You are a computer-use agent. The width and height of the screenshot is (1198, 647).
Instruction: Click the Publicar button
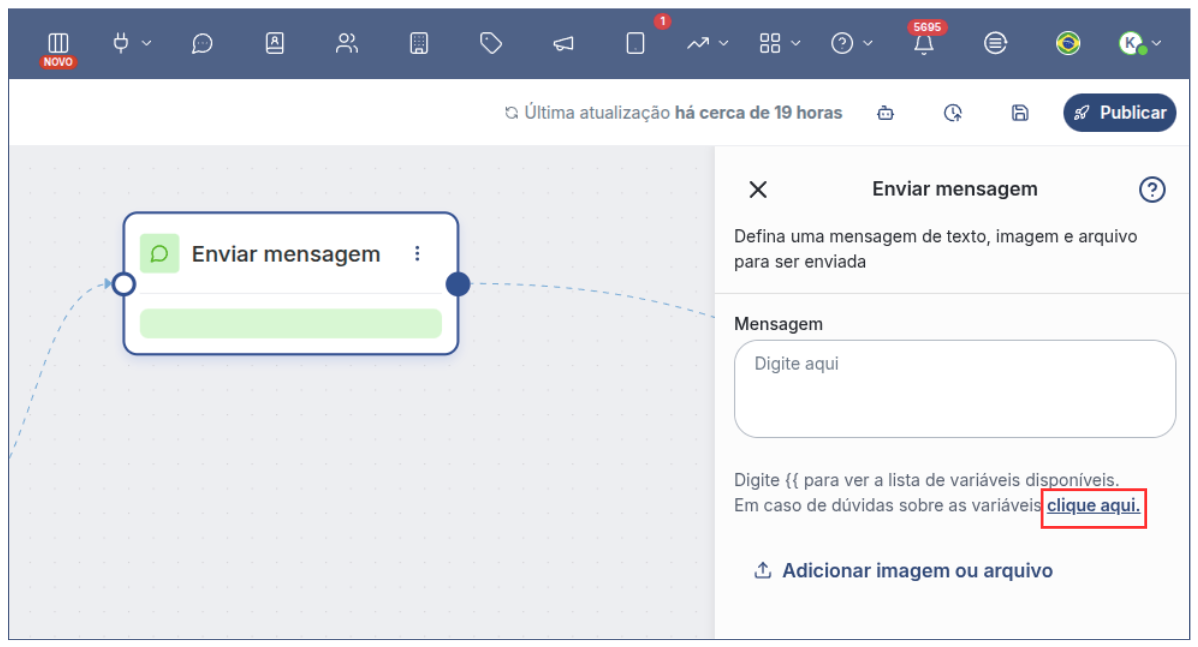1119,113
